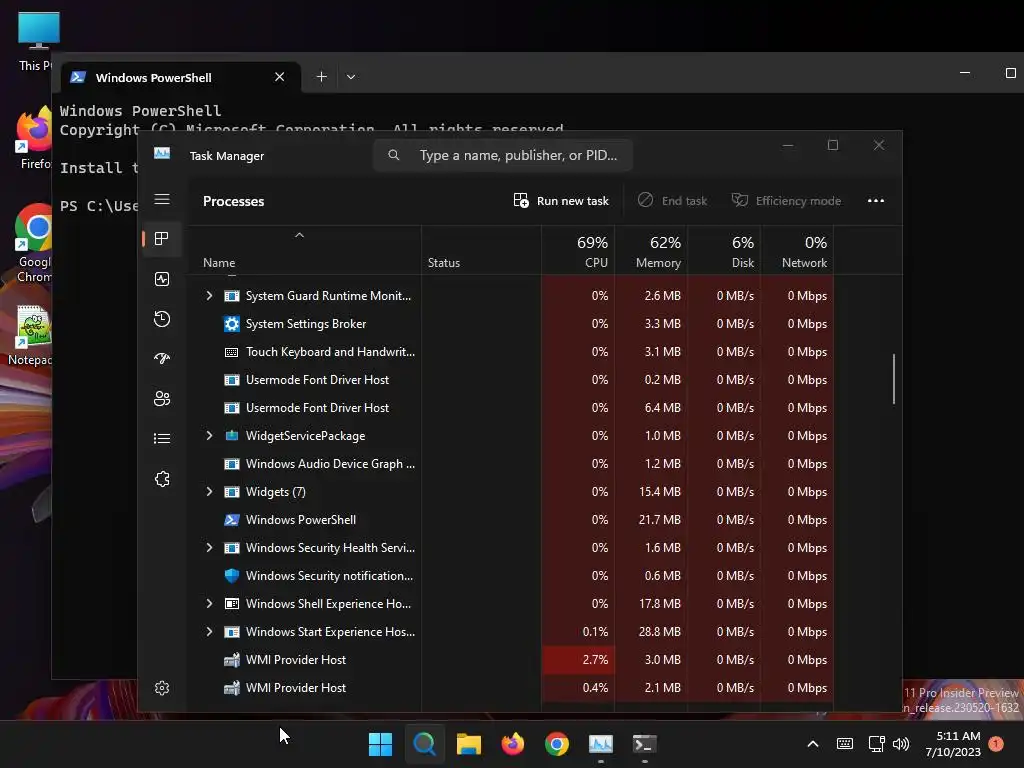1024x768 pixels.
Task: Sort processes by Network column
Action: pyautogui.click(x=797, y=252)
